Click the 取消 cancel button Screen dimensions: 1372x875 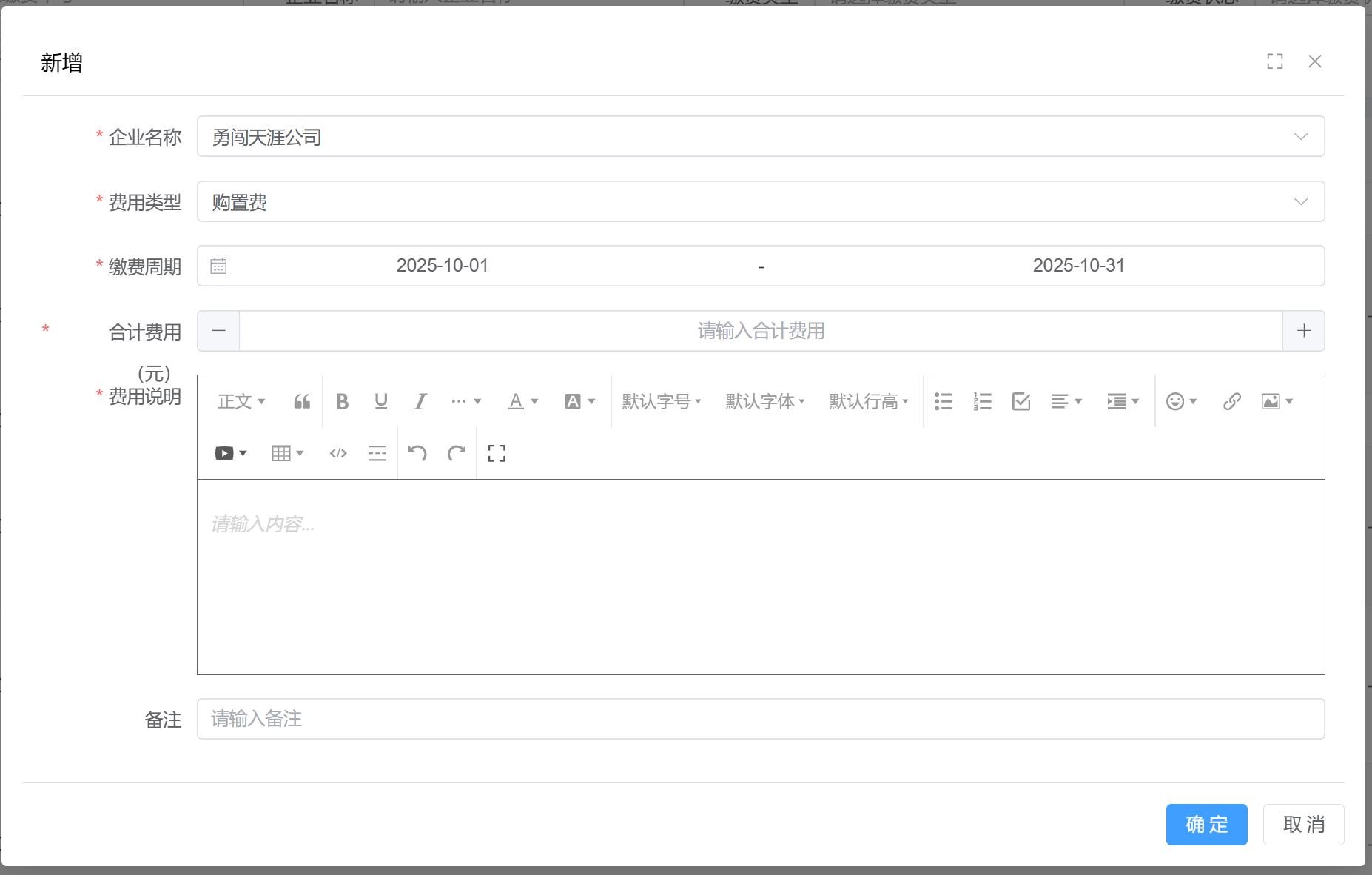point(1303,824)
